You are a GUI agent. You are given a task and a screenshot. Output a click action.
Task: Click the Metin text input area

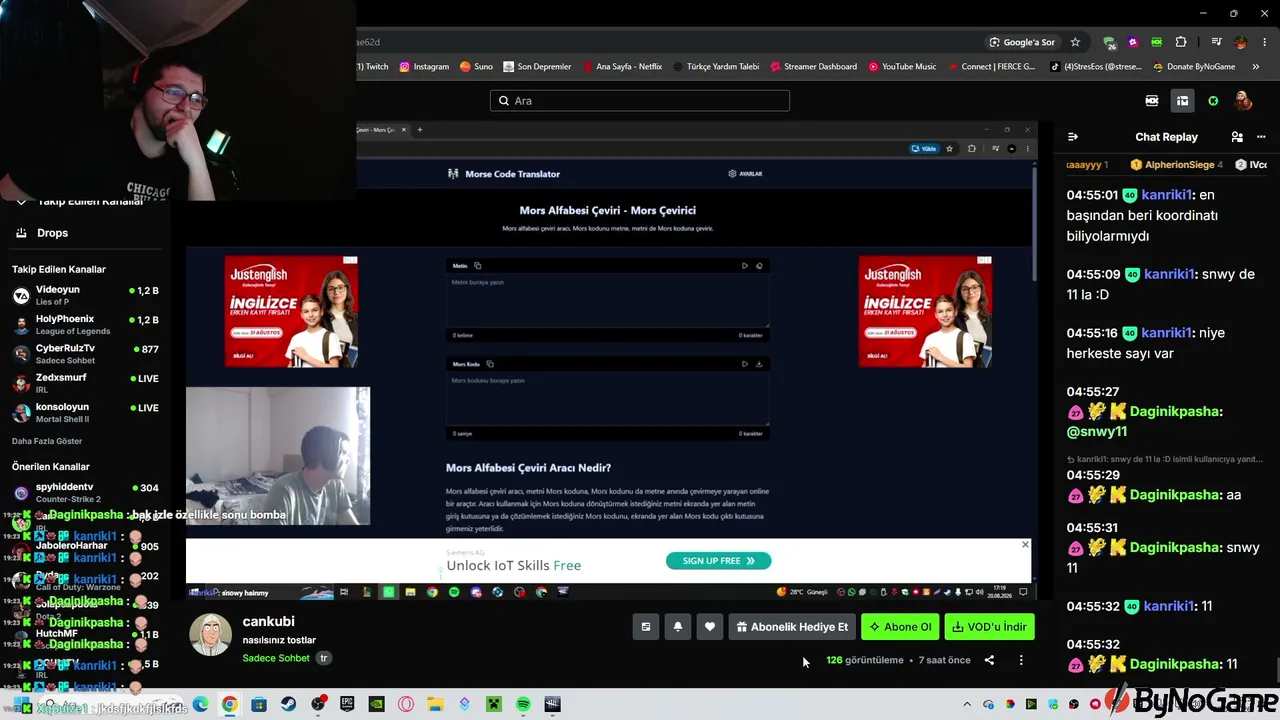click(607, 301)
